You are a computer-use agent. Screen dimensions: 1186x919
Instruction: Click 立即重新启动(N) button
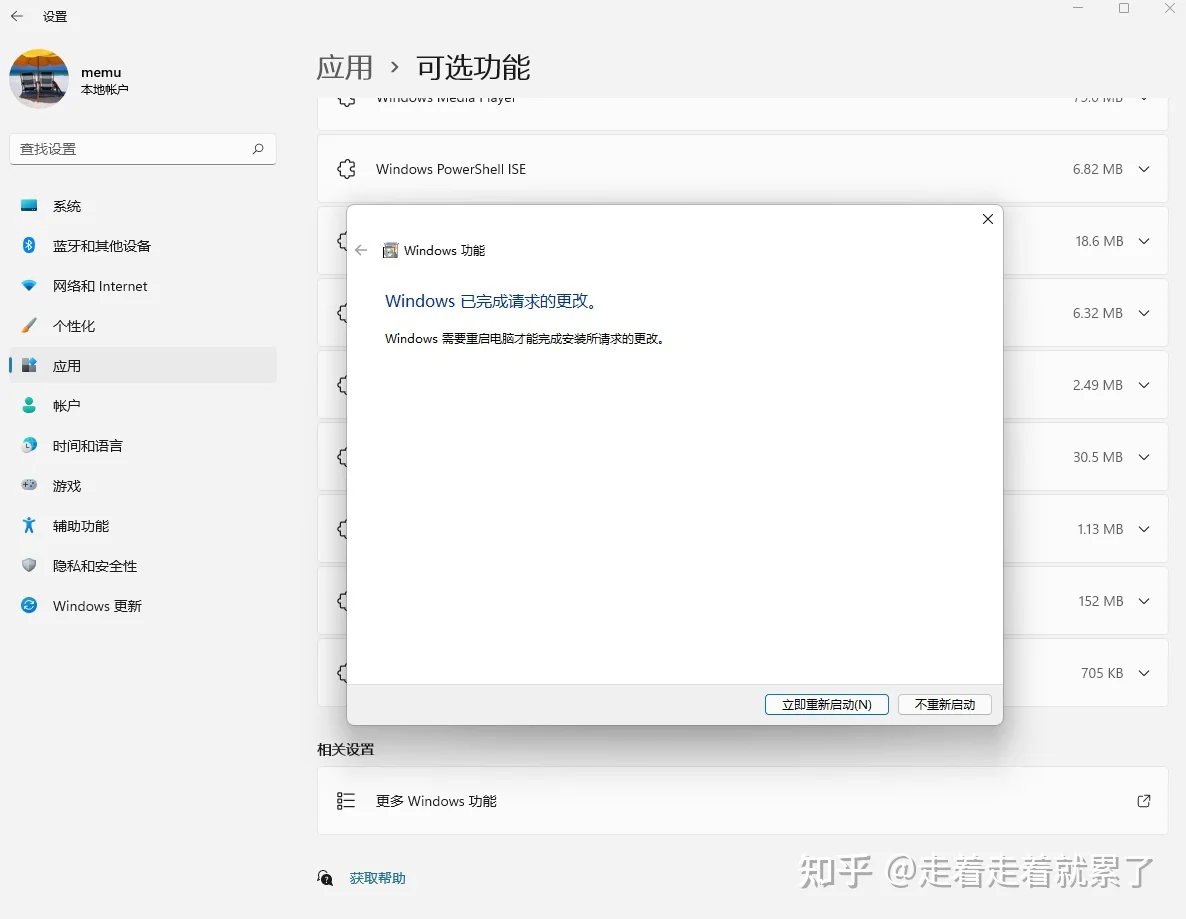point(827,704)
